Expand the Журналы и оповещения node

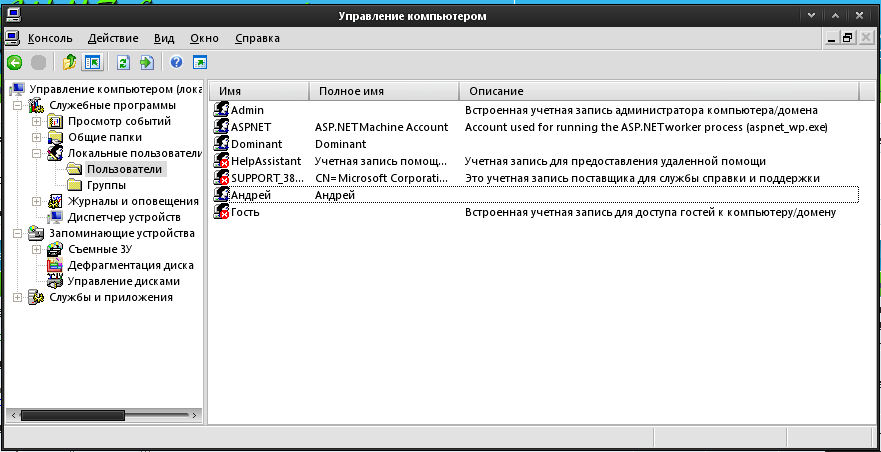point(36,201)
